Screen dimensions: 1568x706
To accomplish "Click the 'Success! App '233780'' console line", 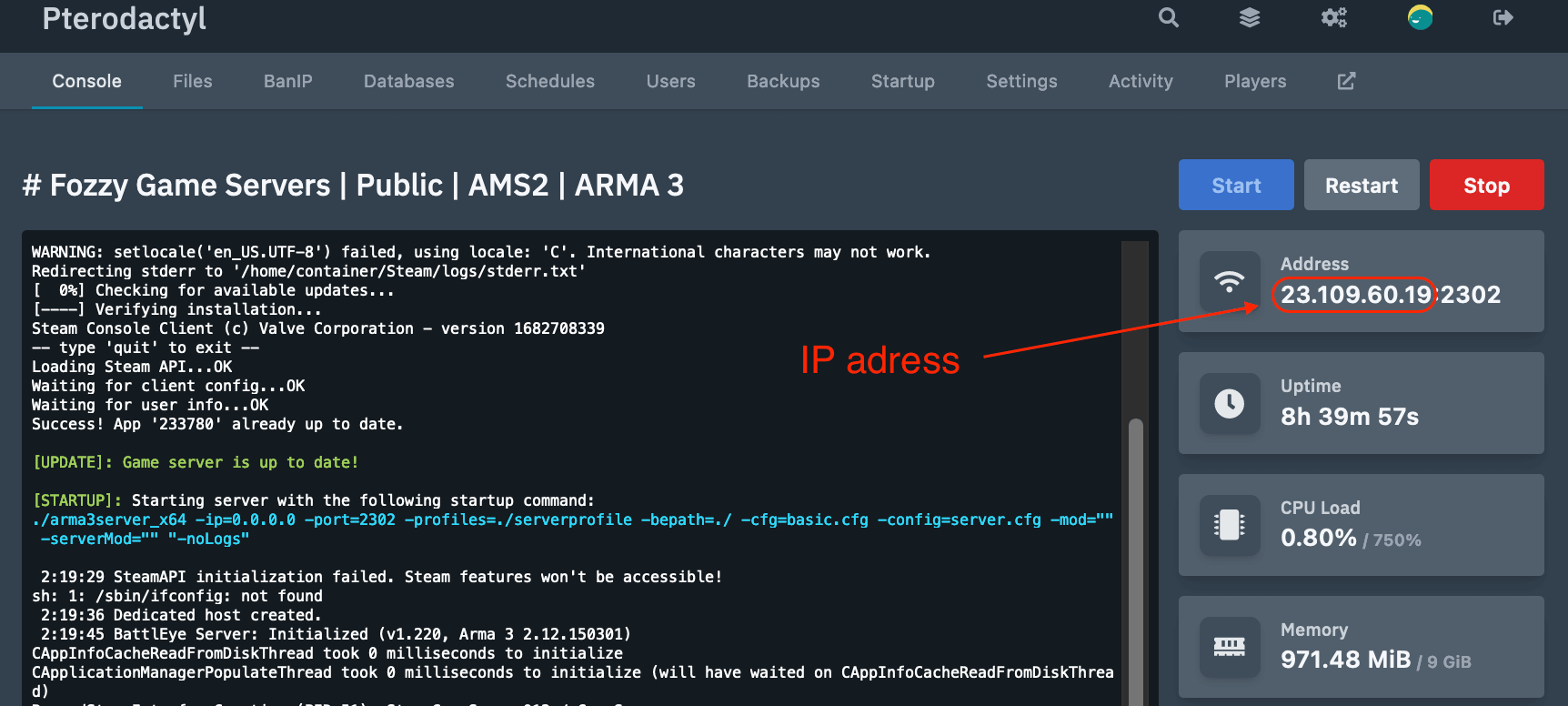I will tap(217, 424).
